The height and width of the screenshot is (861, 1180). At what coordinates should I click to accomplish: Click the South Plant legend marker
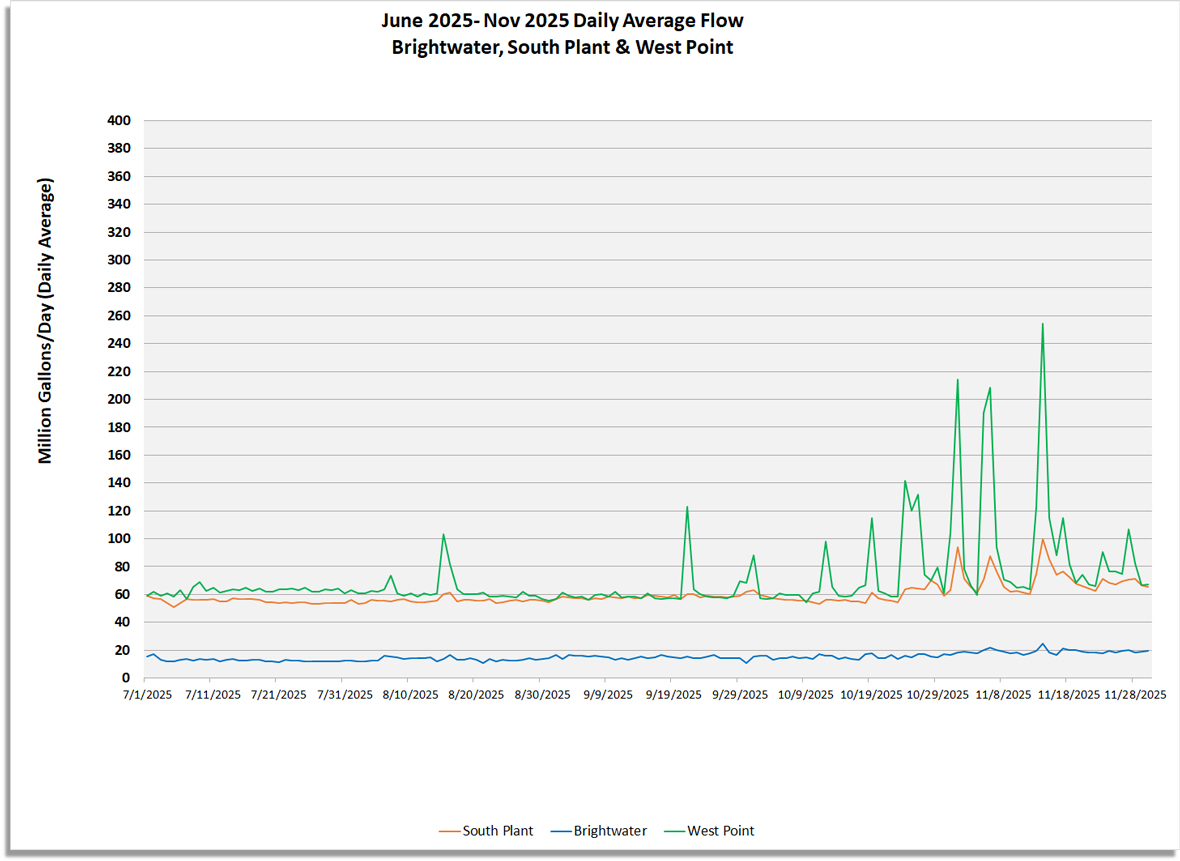(450, 830)
